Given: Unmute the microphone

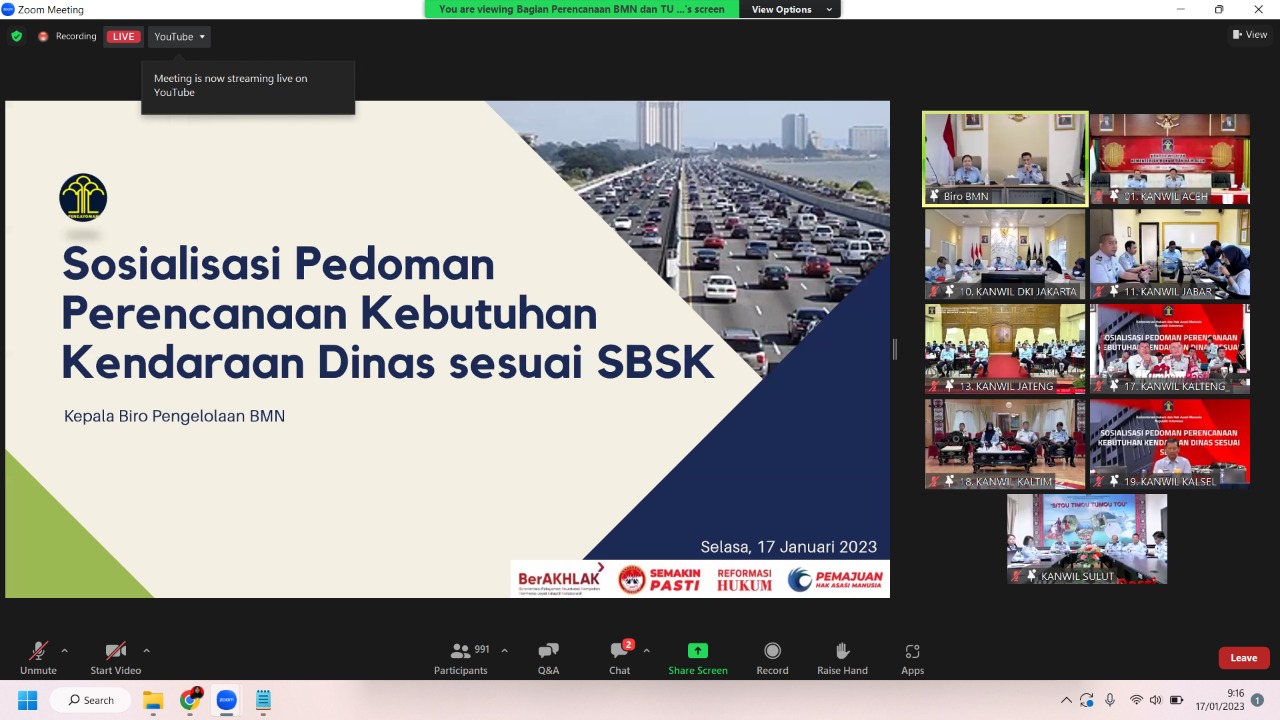Looking at the screenshot, I should (x=38, y=657).
